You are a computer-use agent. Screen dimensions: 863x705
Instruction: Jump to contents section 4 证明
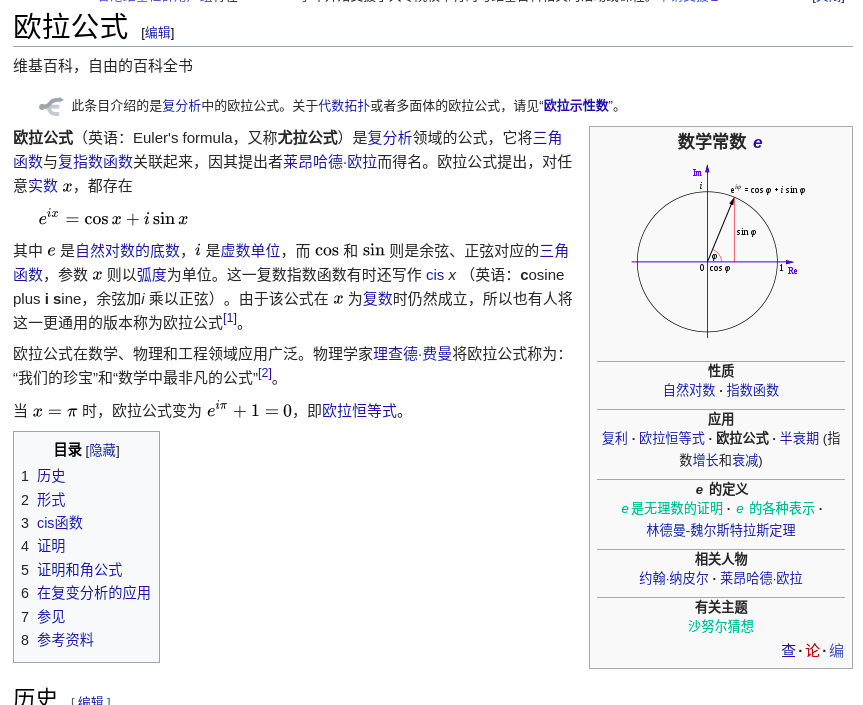click(x=51, y=546)
